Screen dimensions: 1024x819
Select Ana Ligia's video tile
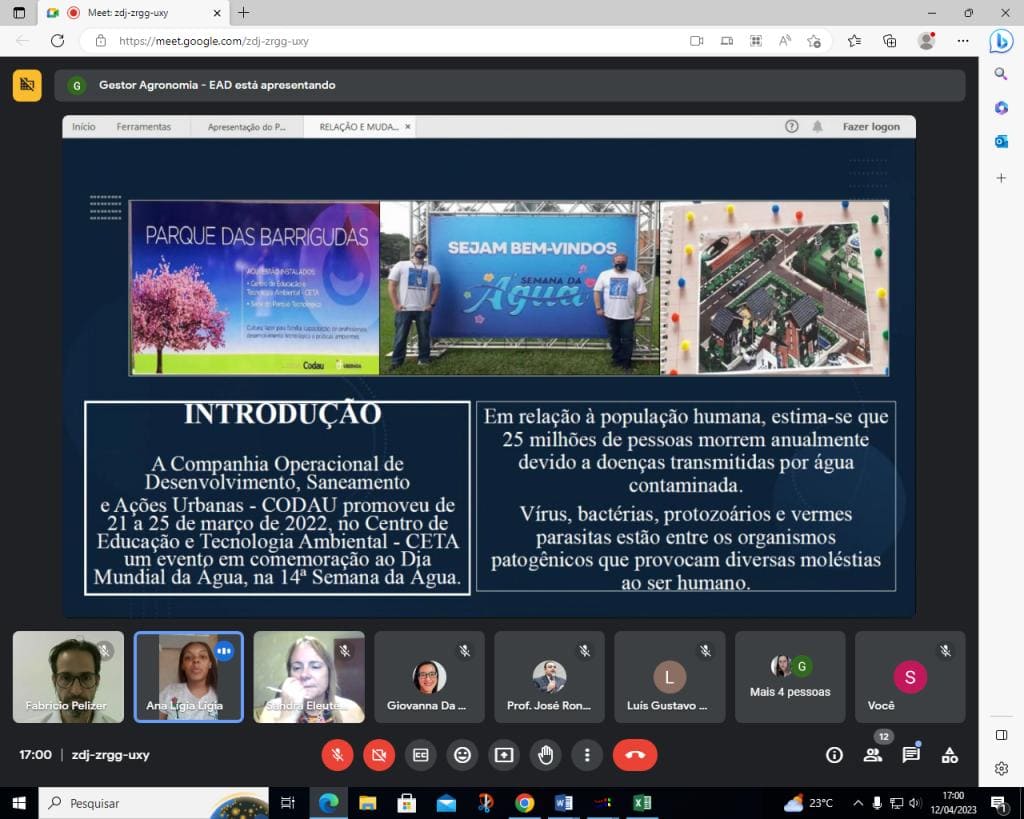[x=189, y=677]
